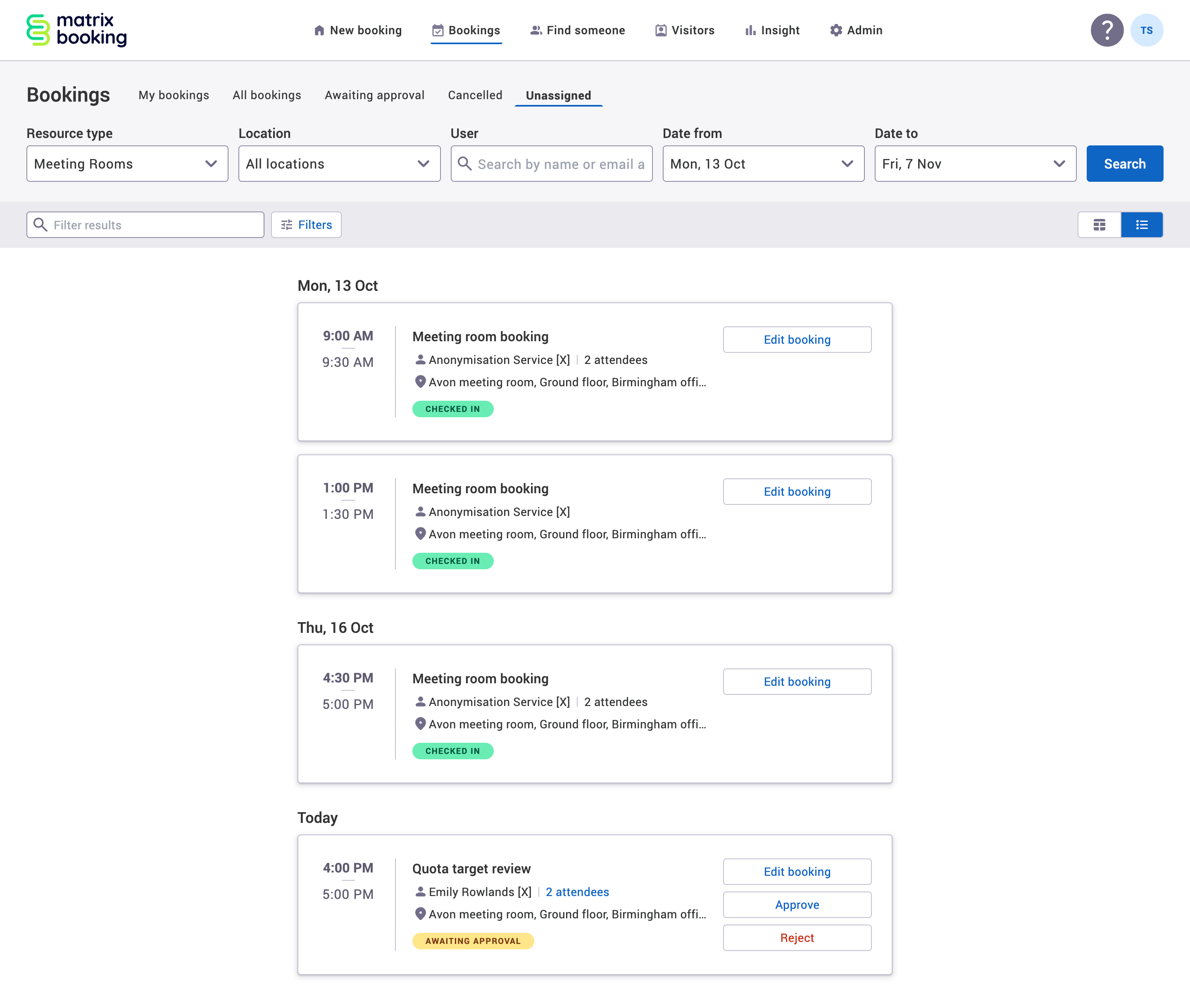The height and width of the screenshot is (1008, 1190).
Task: Click the help question mark icon
Action: [x=1107, y=30]
